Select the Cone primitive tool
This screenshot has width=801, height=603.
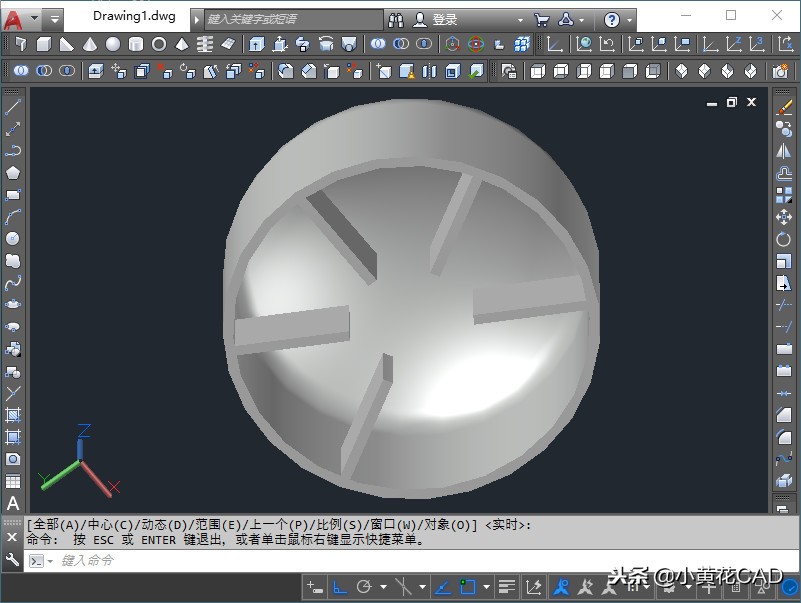coord(90,44)
